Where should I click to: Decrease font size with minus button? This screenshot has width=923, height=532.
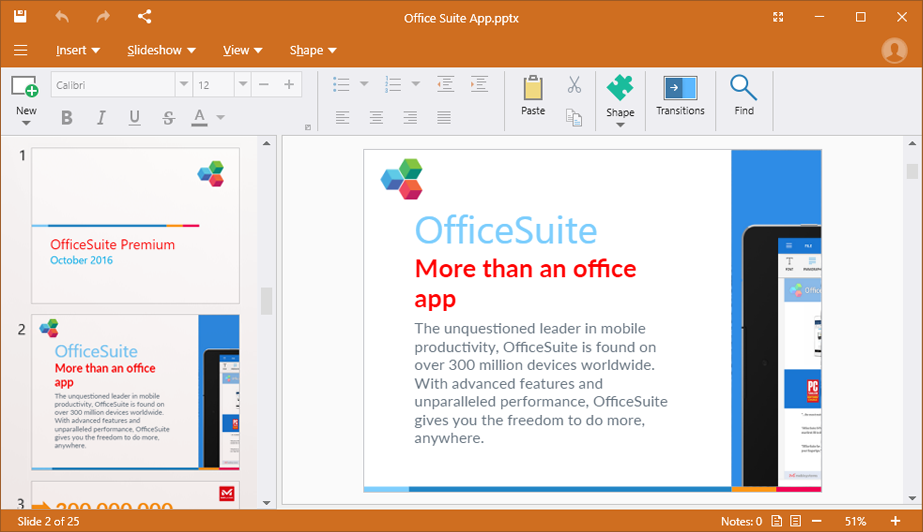coord(264,85)
